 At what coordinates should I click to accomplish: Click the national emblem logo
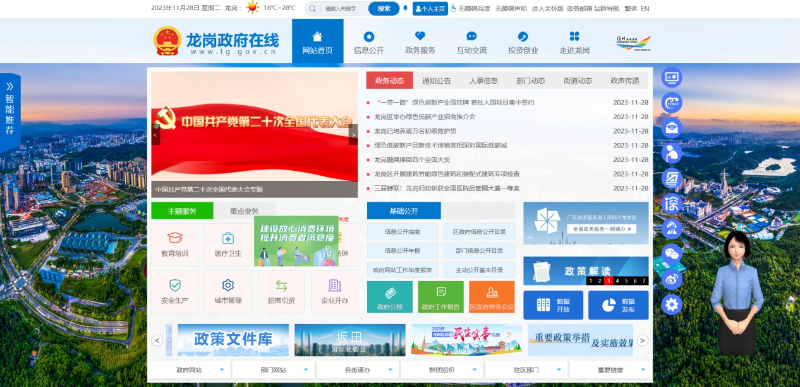(167, 41)
